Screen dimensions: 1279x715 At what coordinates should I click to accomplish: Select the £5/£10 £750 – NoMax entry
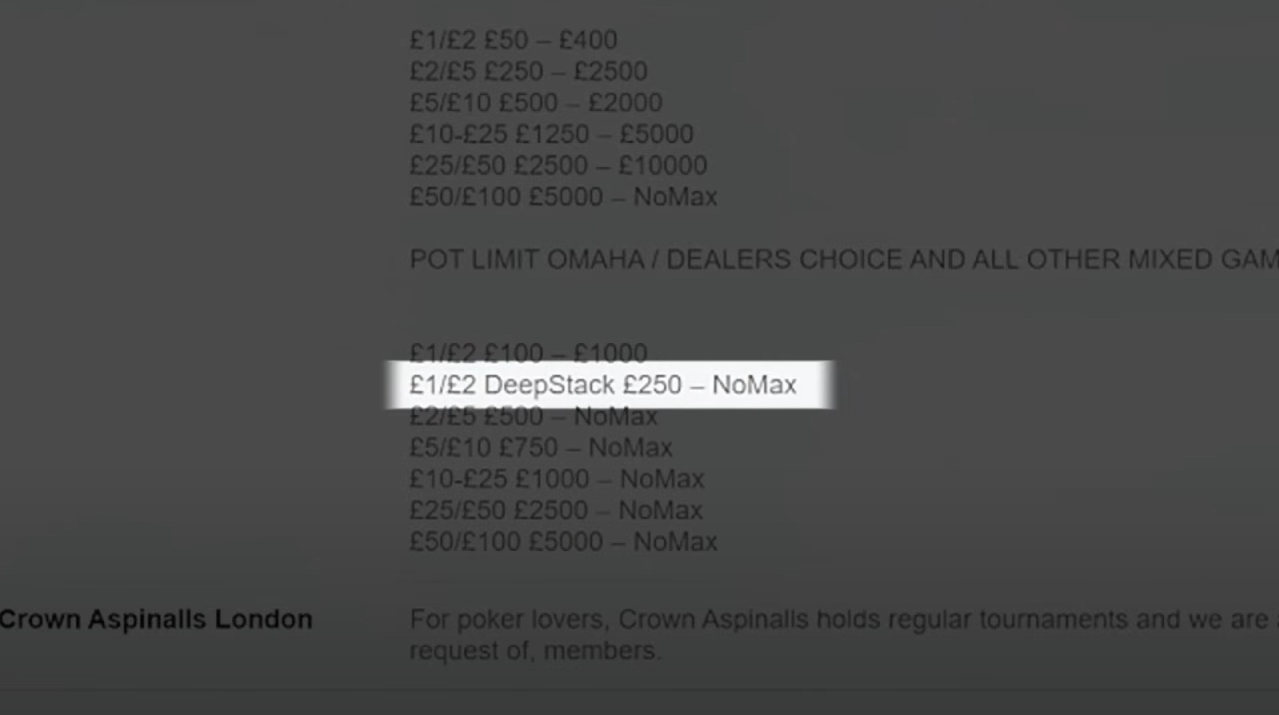tap(540, 447)
